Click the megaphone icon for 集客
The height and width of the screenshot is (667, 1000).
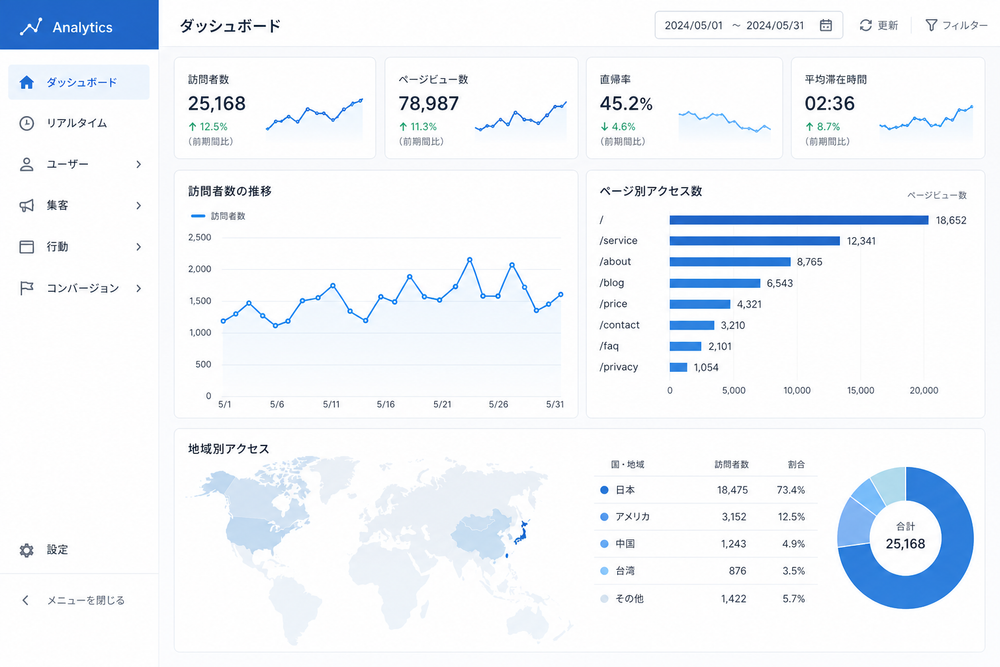26,205
